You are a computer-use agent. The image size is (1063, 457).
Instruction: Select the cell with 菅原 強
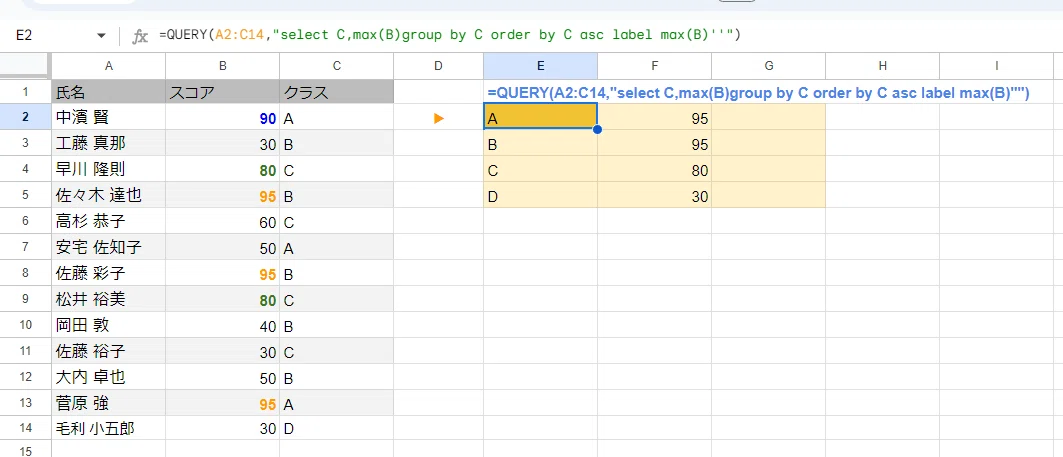point(108,403)
